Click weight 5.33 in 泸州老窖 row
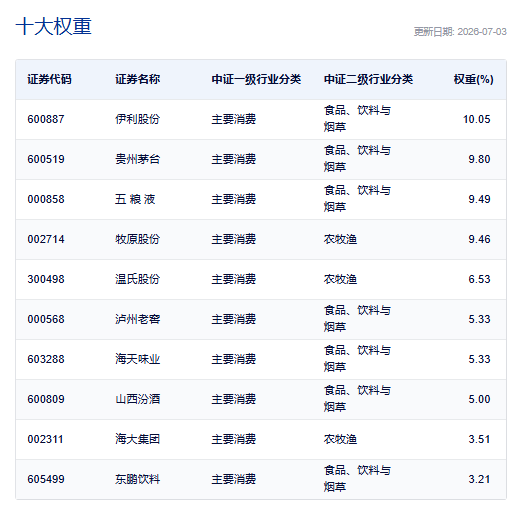The width and height of the screenshot is (522, 517). [x=479, y=319]
